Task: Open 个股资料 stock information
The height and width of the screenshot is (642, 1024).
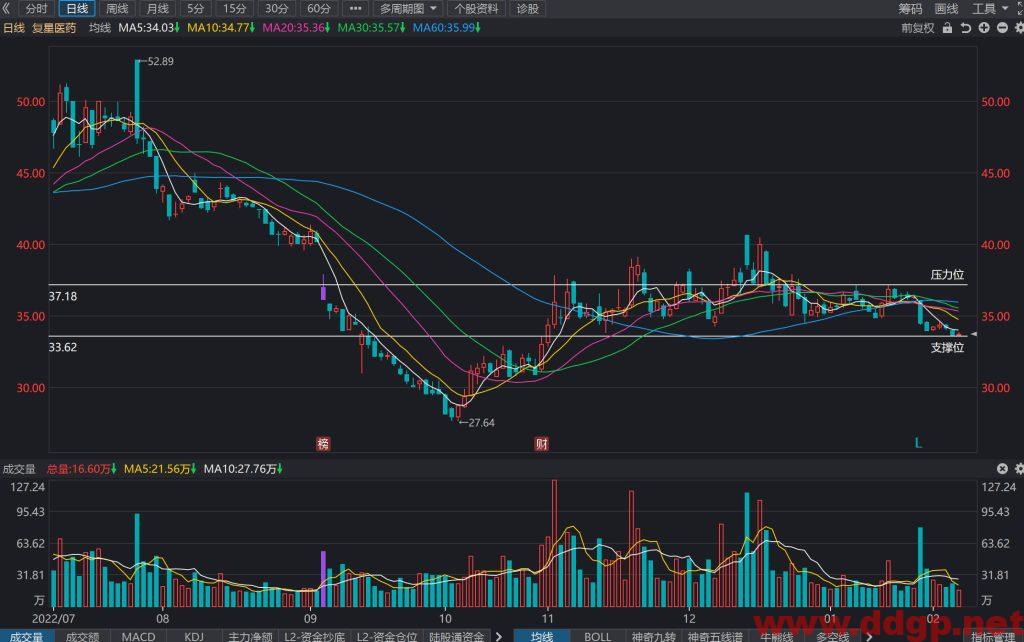Action: [476, 8]
